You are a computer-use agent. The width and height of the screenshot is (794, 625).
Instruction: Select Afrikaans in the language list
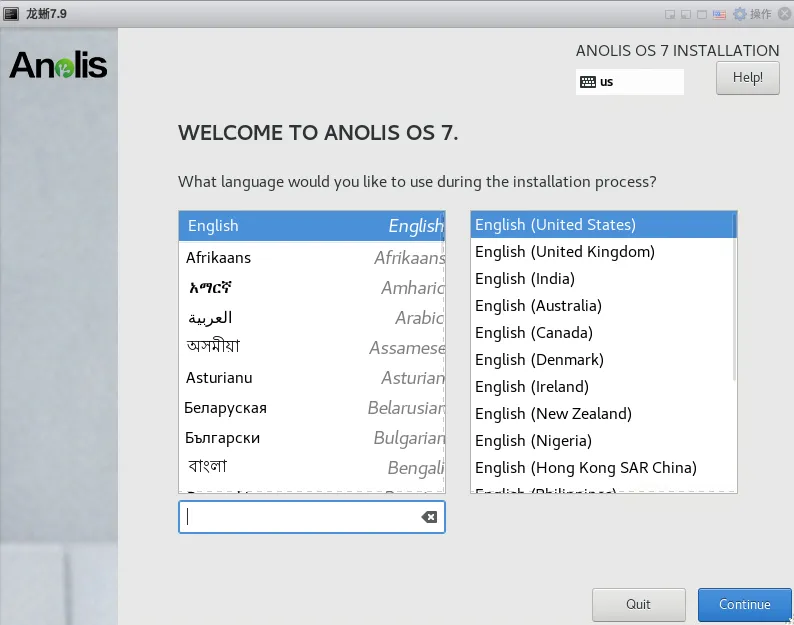point(311,257)
